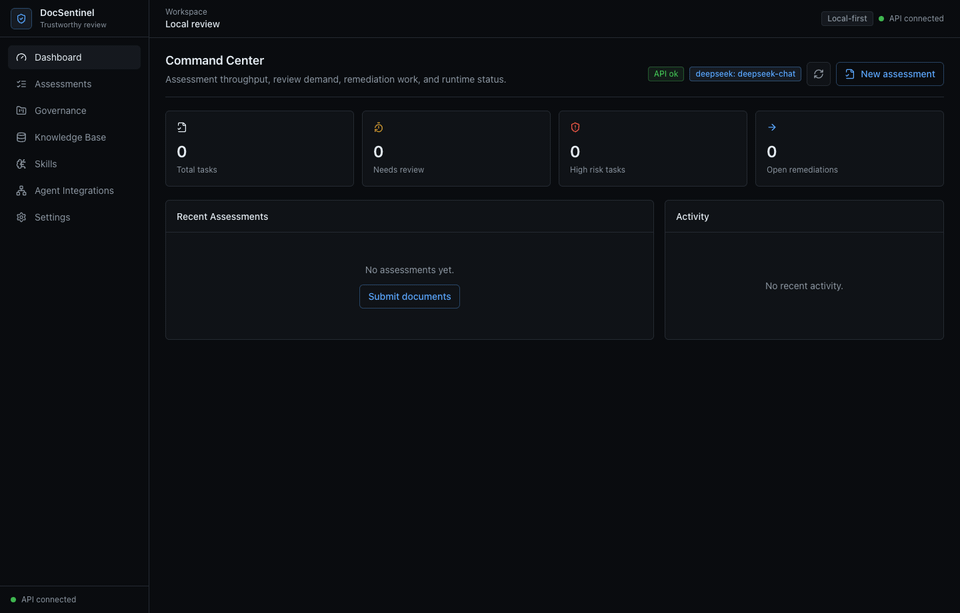Open Settings from the sidebar
The image size is (960, 613).
click(74, 217)
